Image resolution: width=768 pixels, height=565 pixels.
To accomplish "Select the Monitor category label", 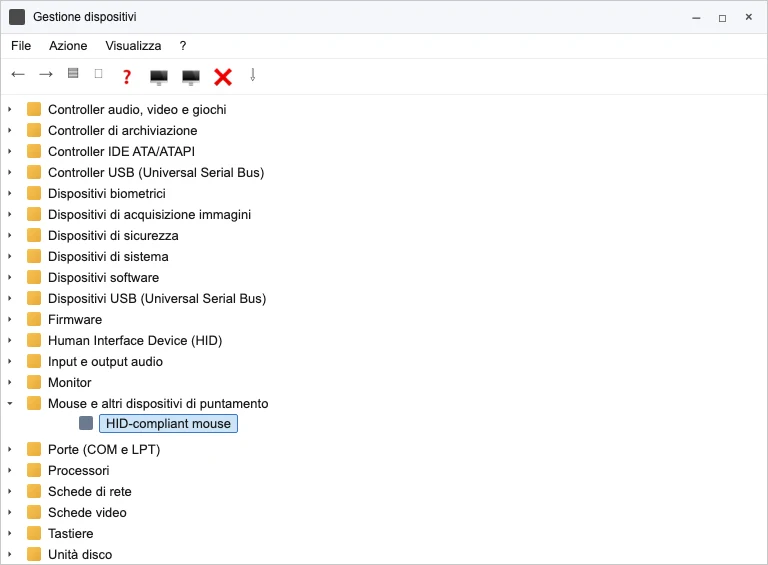I will click(x=70, y=382).
